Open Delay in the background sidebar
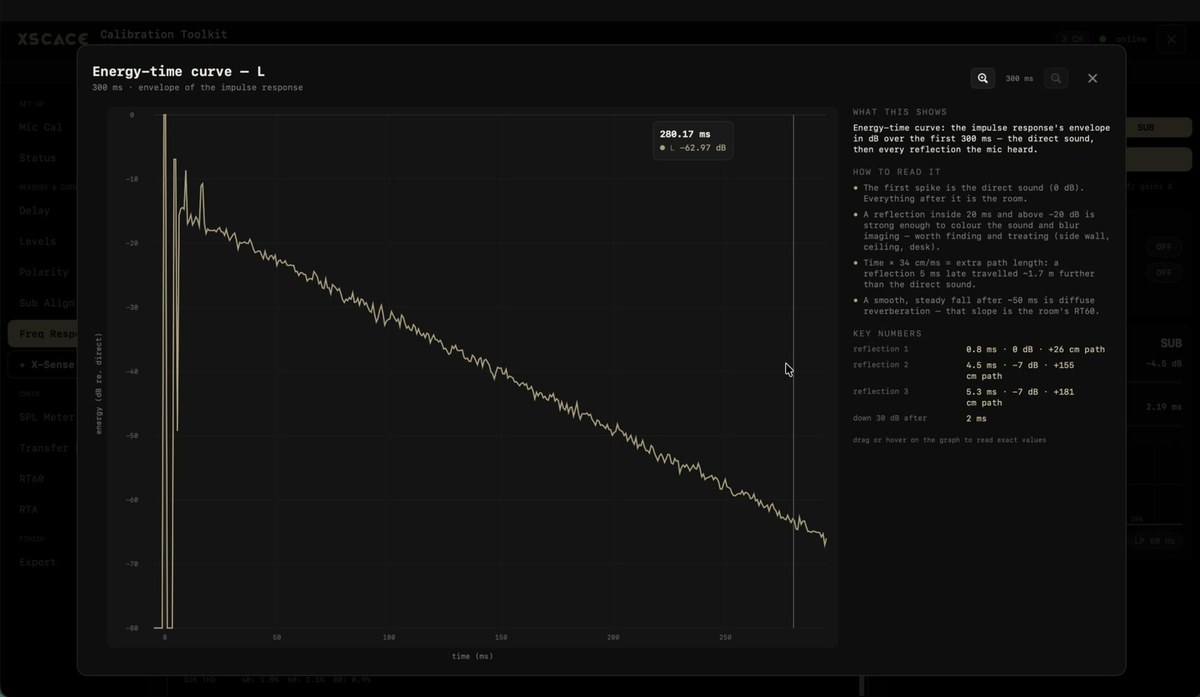 click(35, 211)
